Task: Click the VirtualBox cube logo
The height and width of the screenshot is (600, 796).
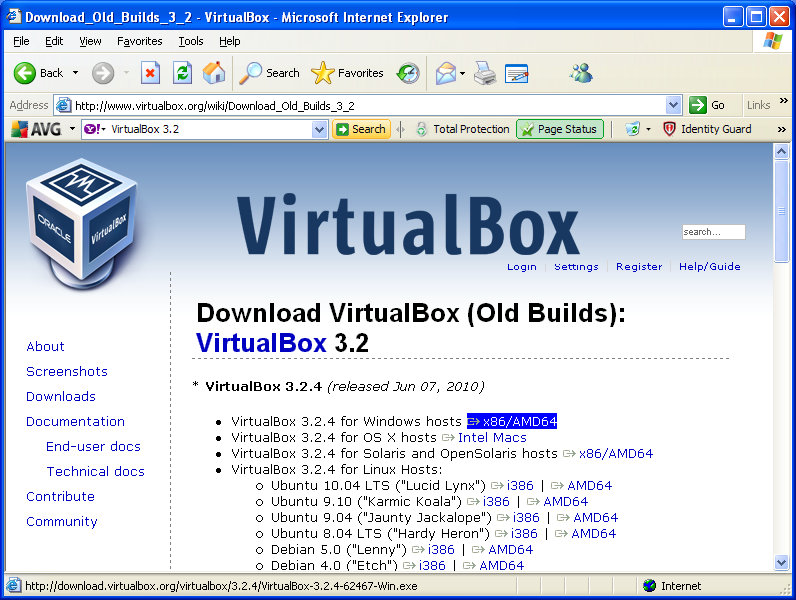Action: pos(84,223)
